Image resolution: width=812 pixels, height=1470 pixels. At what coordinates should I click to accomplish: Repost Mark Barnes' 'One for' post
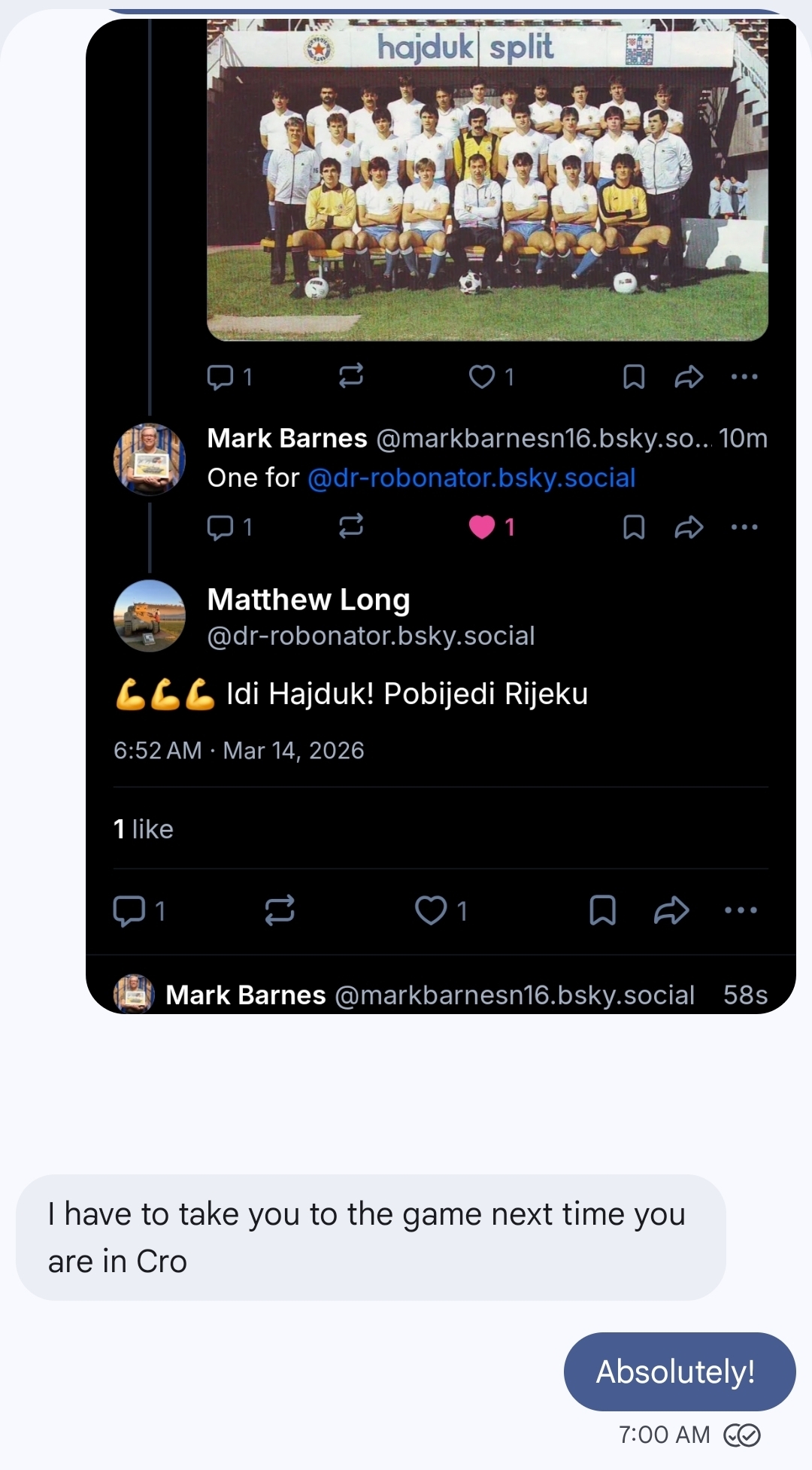(351, 527)
